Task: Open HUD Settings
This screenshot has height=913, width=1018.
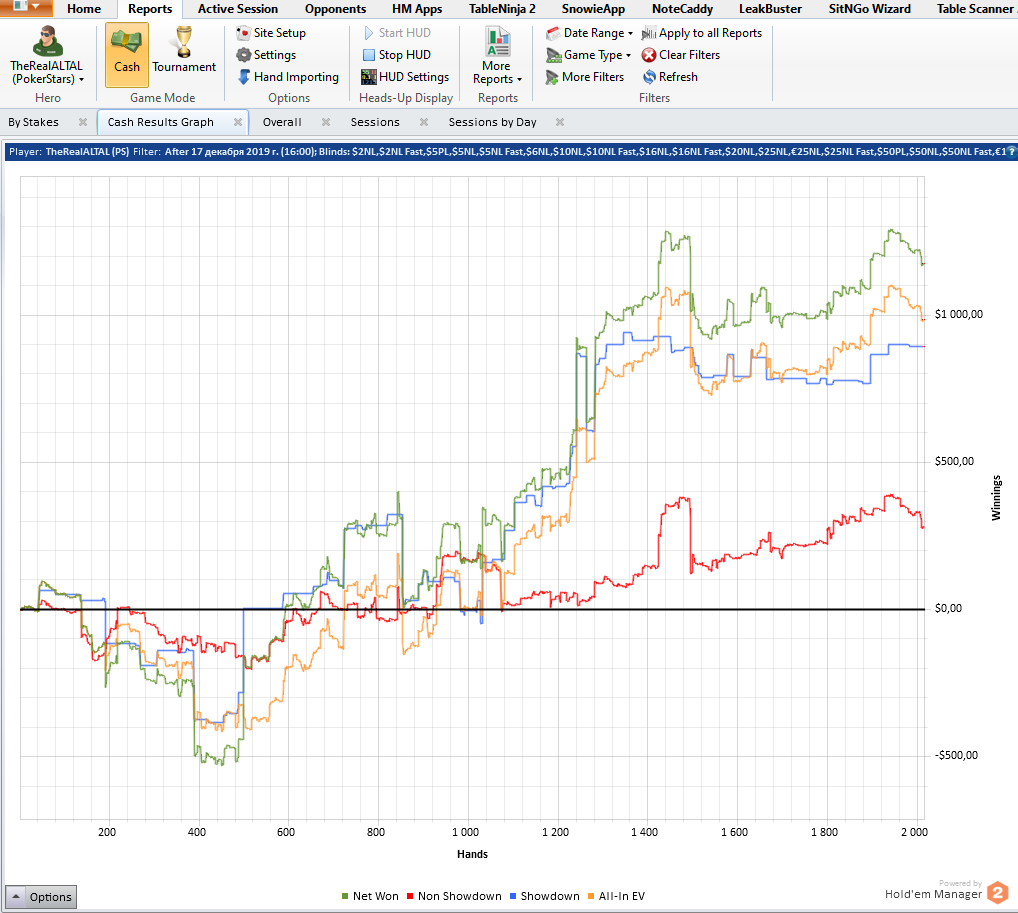Action: 405,77
